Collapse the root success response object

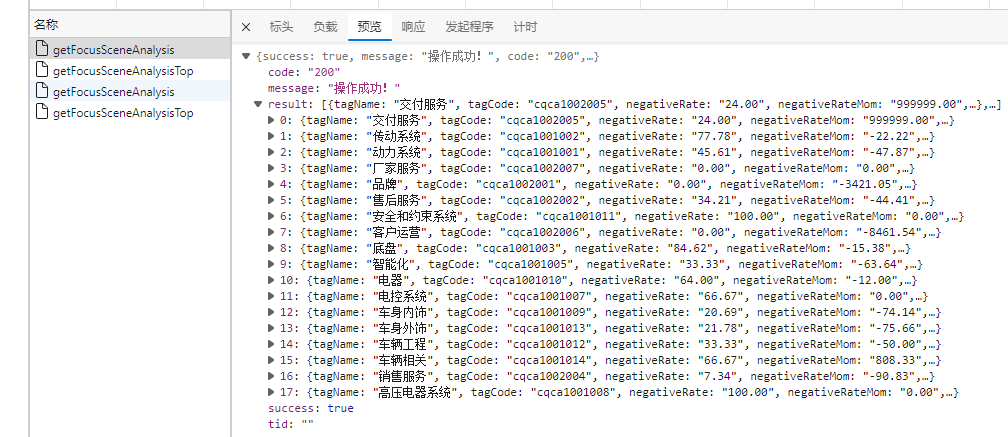pos(247,57)
